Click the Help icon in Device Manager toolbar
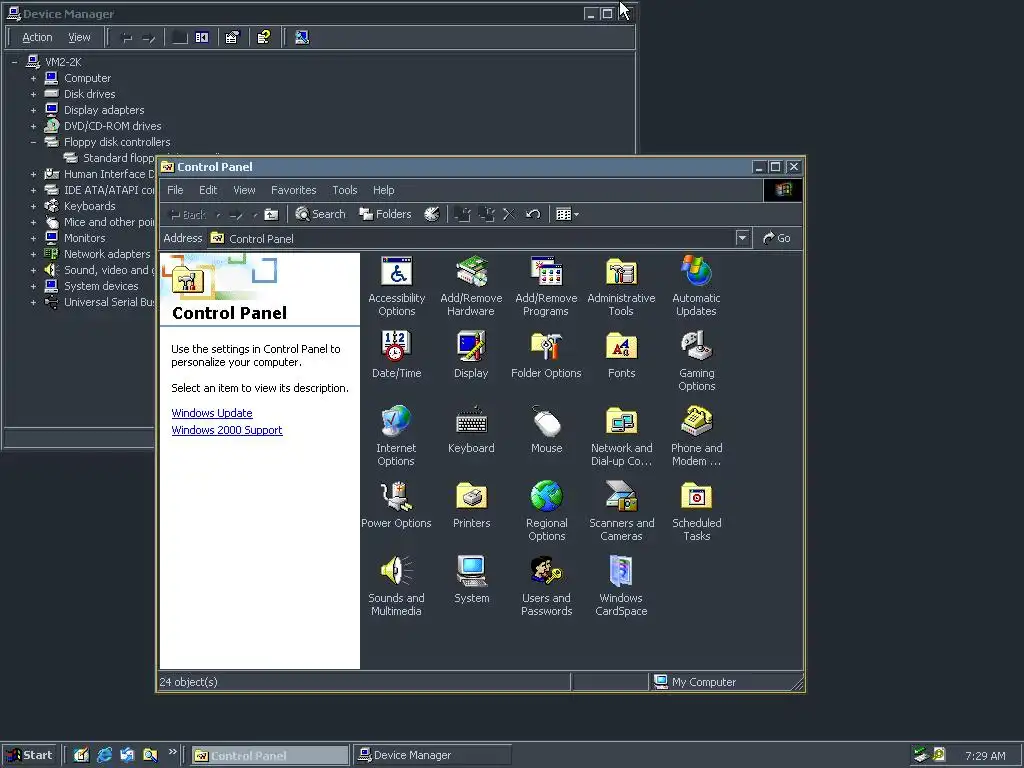 coord(264,37)
